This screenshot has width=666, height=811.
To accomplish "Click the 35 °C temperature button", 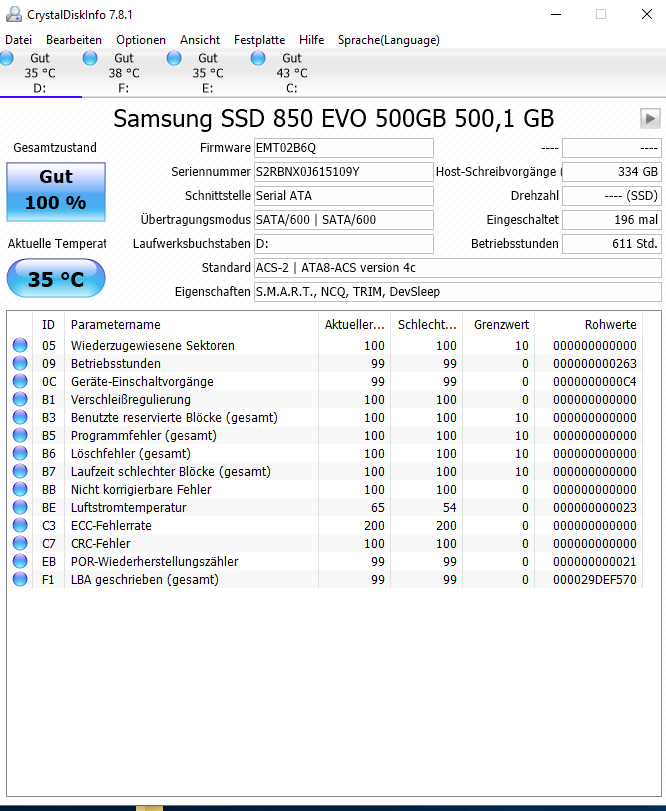I will pos(56,278).
